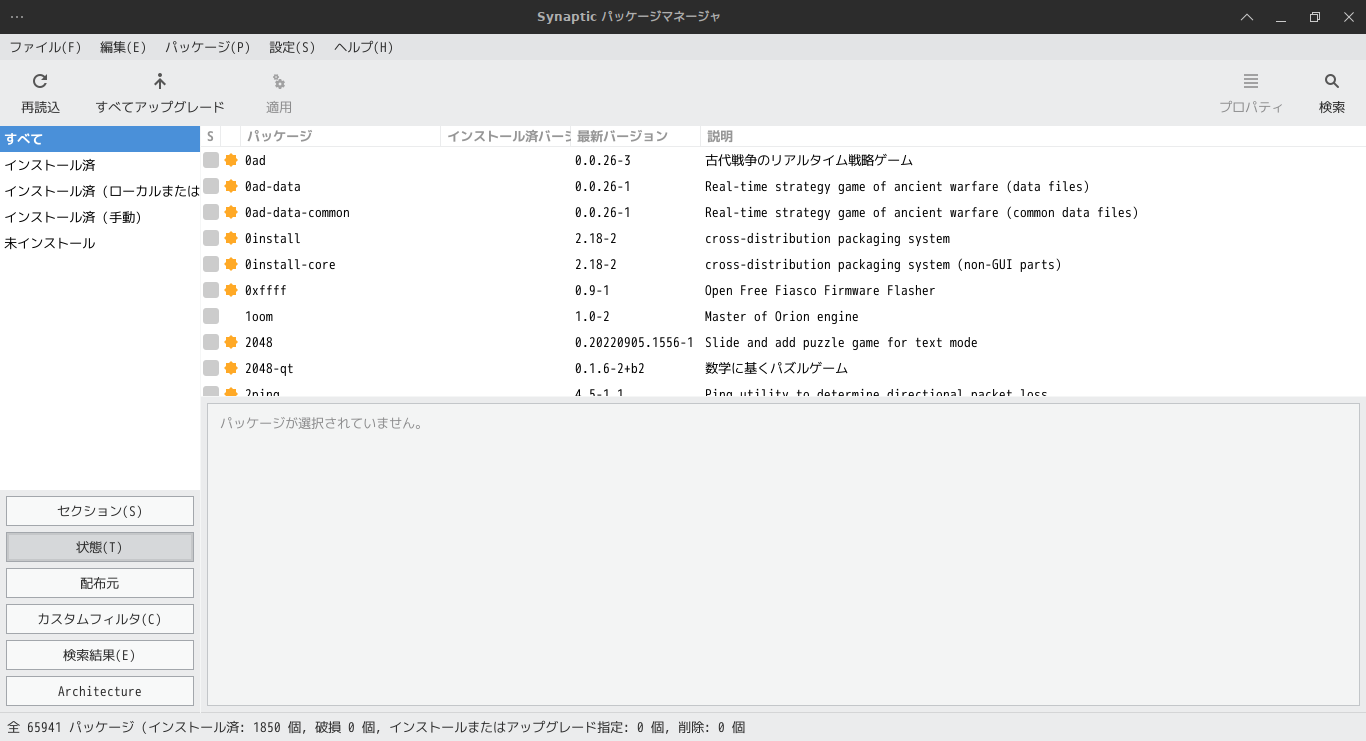Click the package count status bar text
Viewport: 1366px width, 741px height.
pyautogui.click(x=376, y=727)
